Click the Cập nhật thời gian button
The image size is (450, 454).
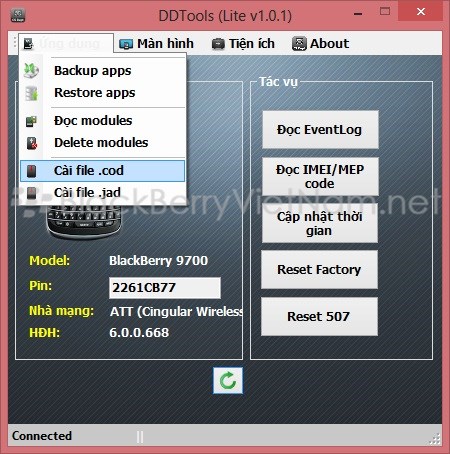click(320, 223)
